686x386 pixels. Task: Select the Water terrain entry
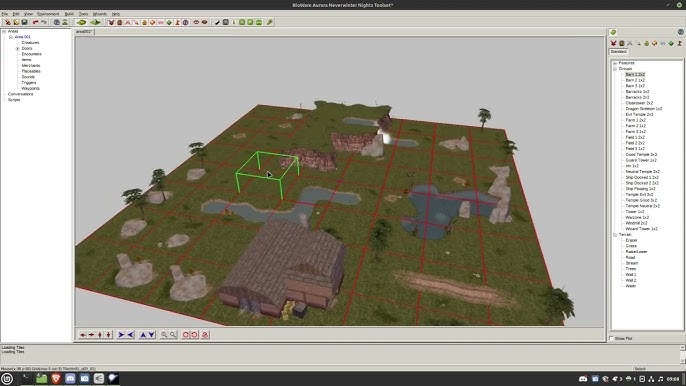pyautogui.click(x=630, y=286)
